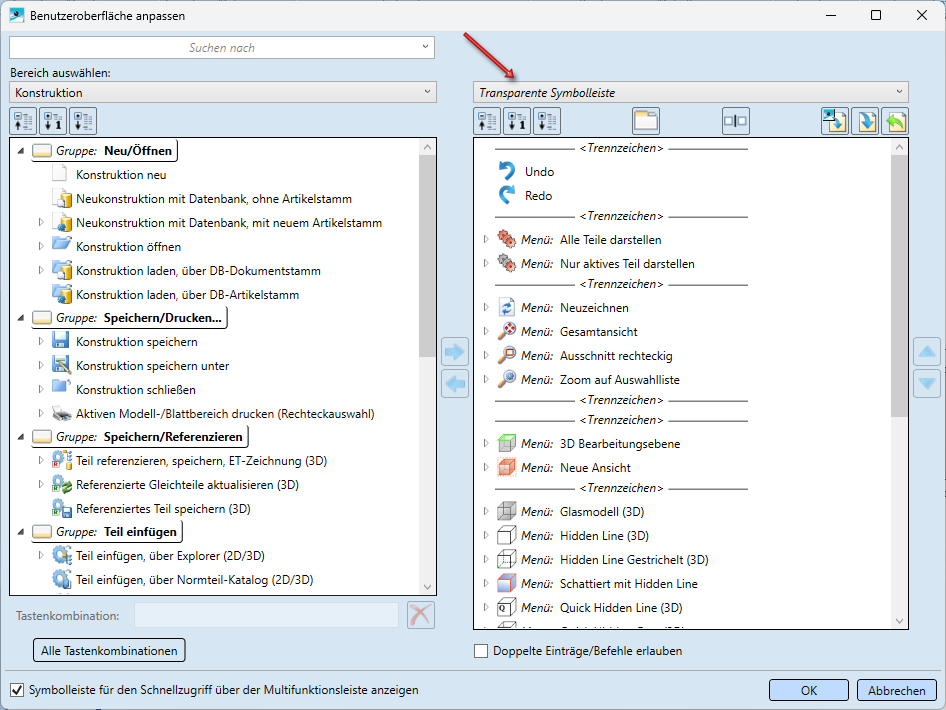Select the first Trennzeichen separator row
The width and height of the screenshot is (946, 710).
pyautogui.click(x=621, y=148)
